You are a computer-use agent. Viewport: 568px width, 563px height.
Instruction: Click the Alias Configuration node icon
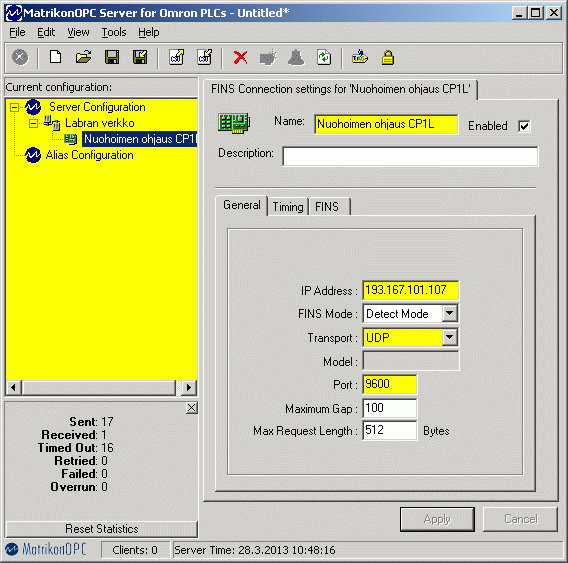tap(33, 155)
